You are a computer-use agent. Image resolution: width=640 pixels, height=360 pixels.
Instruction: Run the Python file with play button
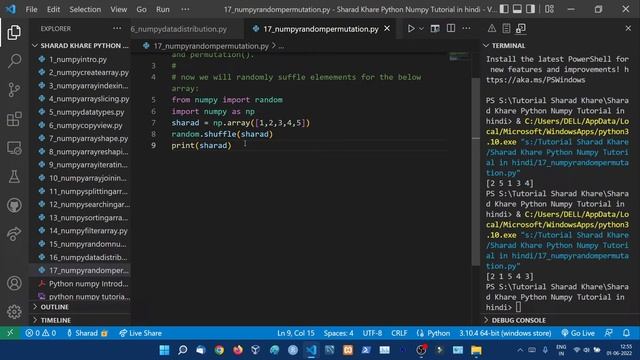pos(411,29)
